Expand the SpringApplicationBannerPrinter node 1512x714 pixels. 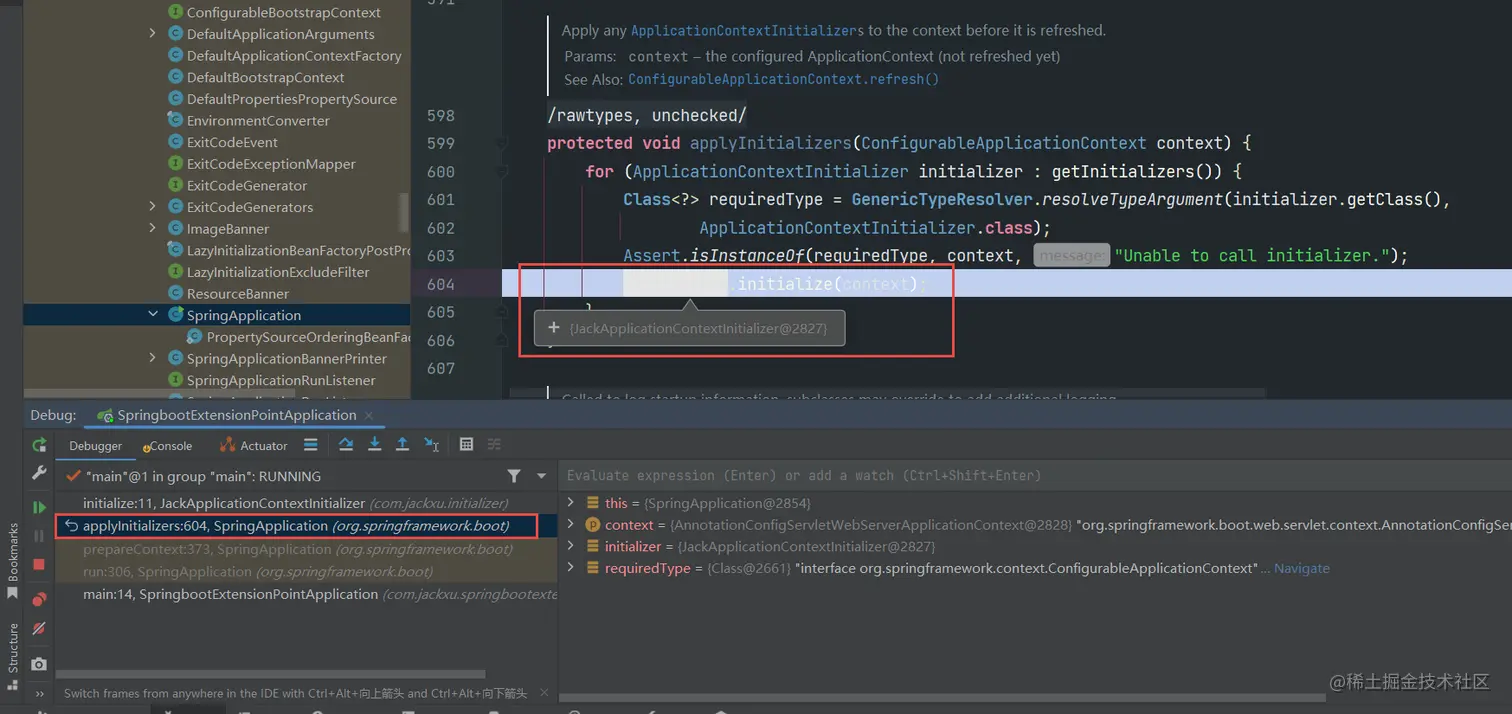pos(153,358)
